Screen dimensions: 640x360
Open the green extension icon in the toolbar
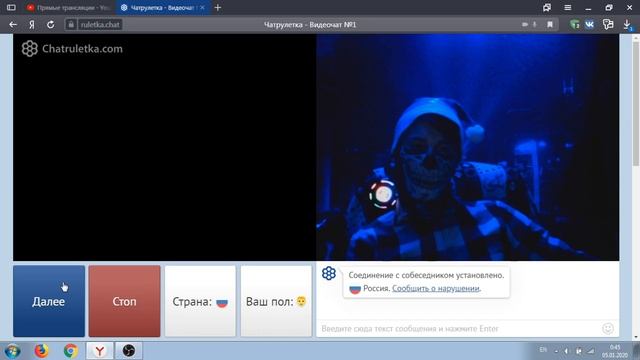pos(575,24)
